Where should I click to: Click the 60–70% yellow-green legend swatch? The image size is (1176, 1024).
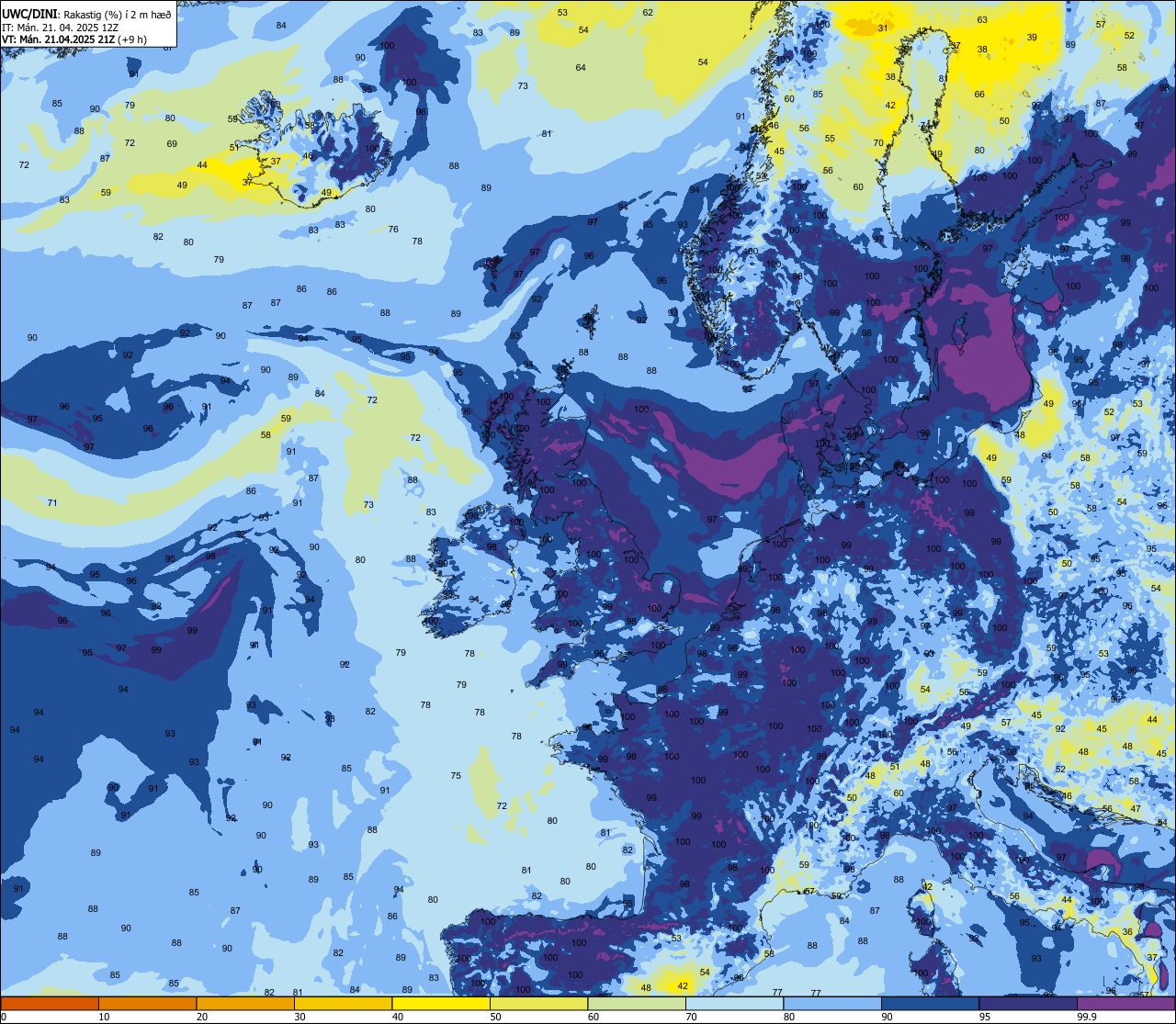click(637, 1003)
